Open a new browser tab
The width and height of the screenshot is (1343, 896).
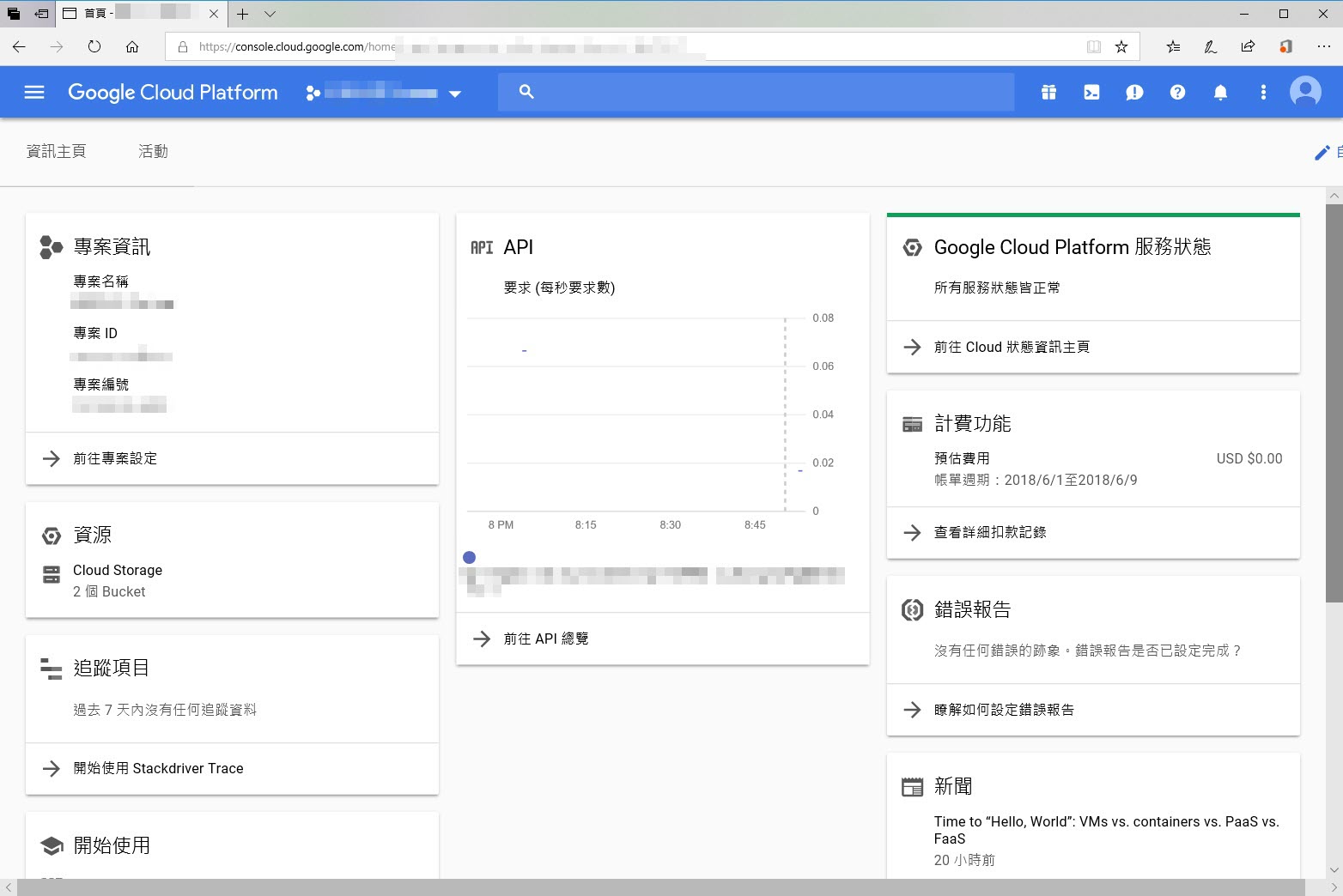point(243,14)
